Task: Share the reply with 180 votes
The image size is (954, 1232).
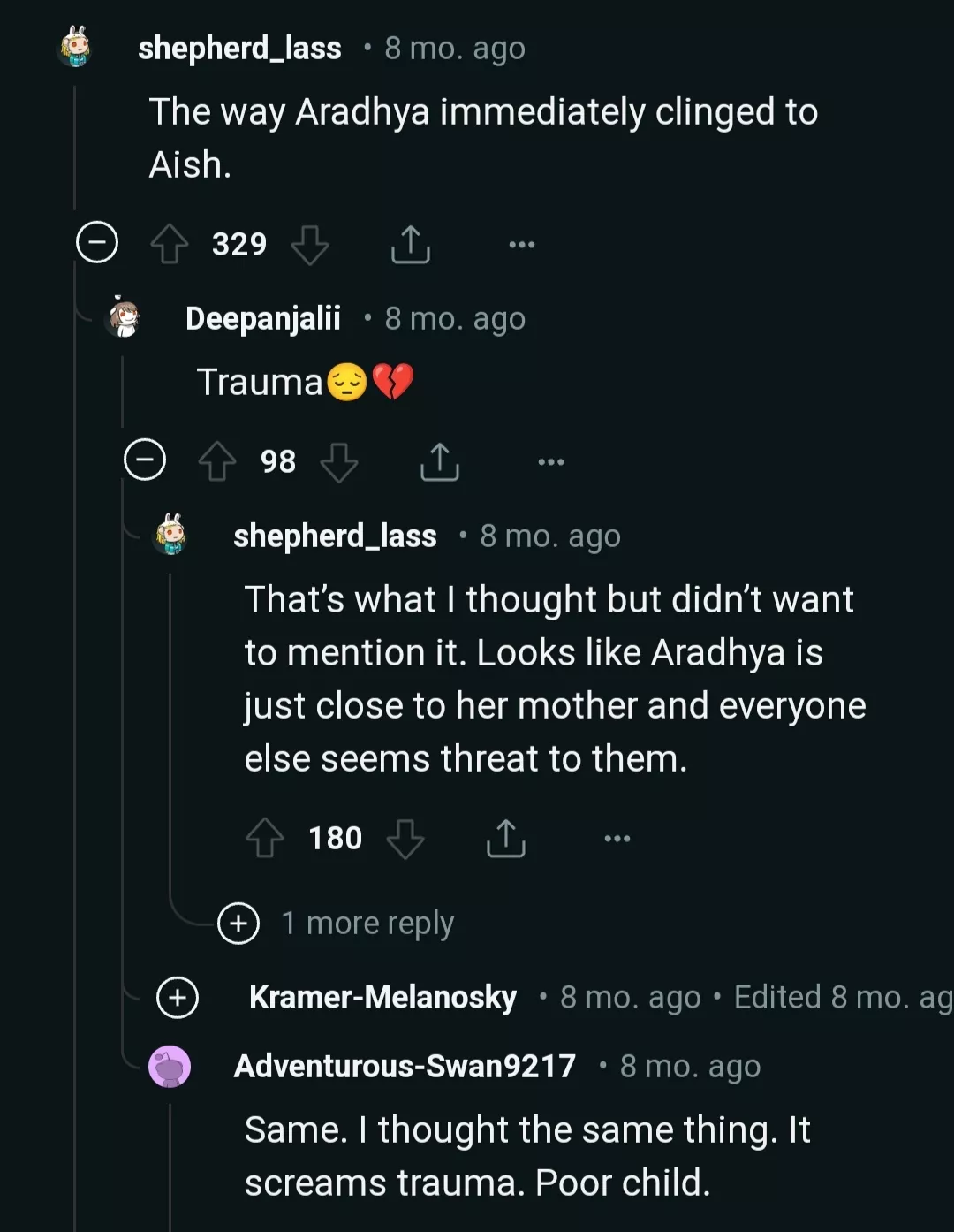Action: [506, 838]
